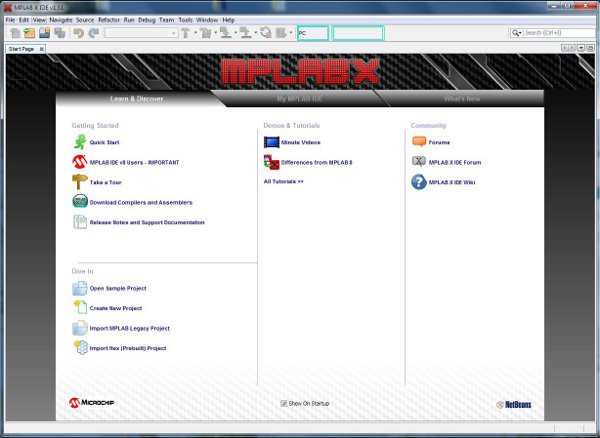Screen dimensions: 600x438
Task: Click the Microchip icon beside MPLAB IDE v8 Users
Action: (x=80, y=162)
